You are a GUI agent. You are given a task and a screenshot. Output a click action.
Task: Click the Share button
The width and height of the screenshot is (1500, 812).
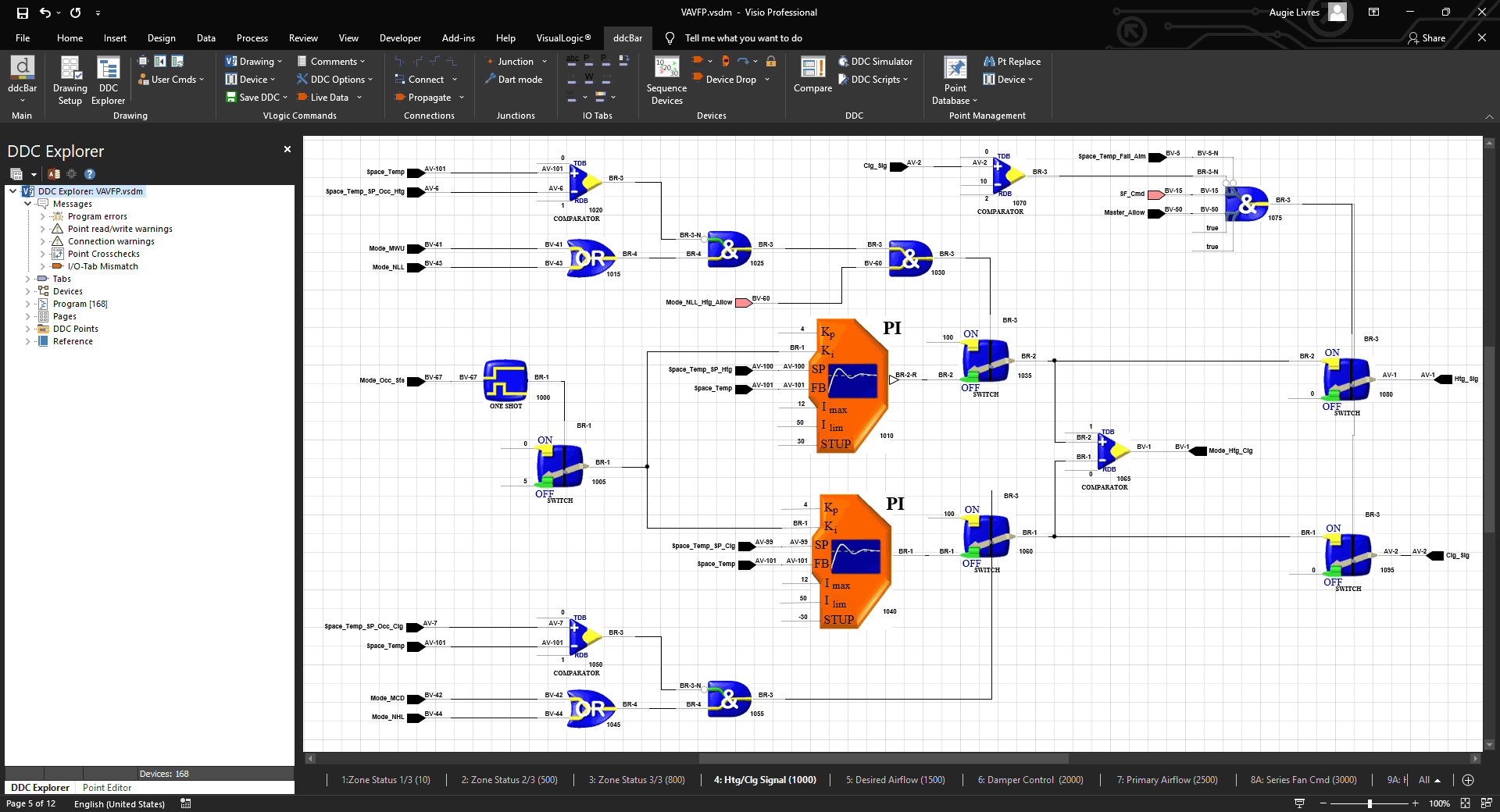point(1427,38)
